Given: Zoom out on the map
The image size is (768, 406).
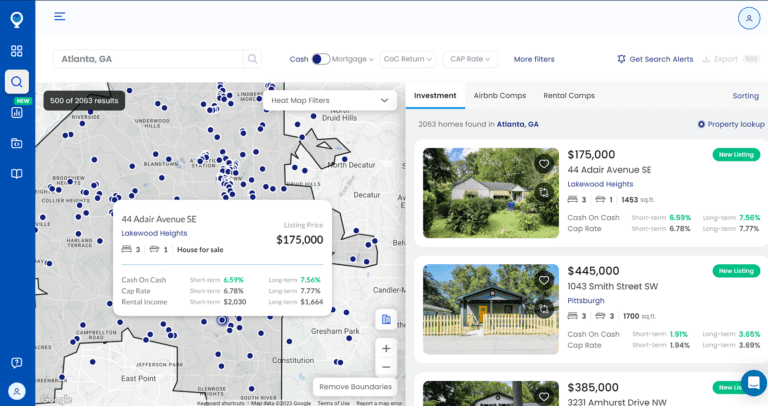Looking at the screenshot, I should click(x=386, y=367).
